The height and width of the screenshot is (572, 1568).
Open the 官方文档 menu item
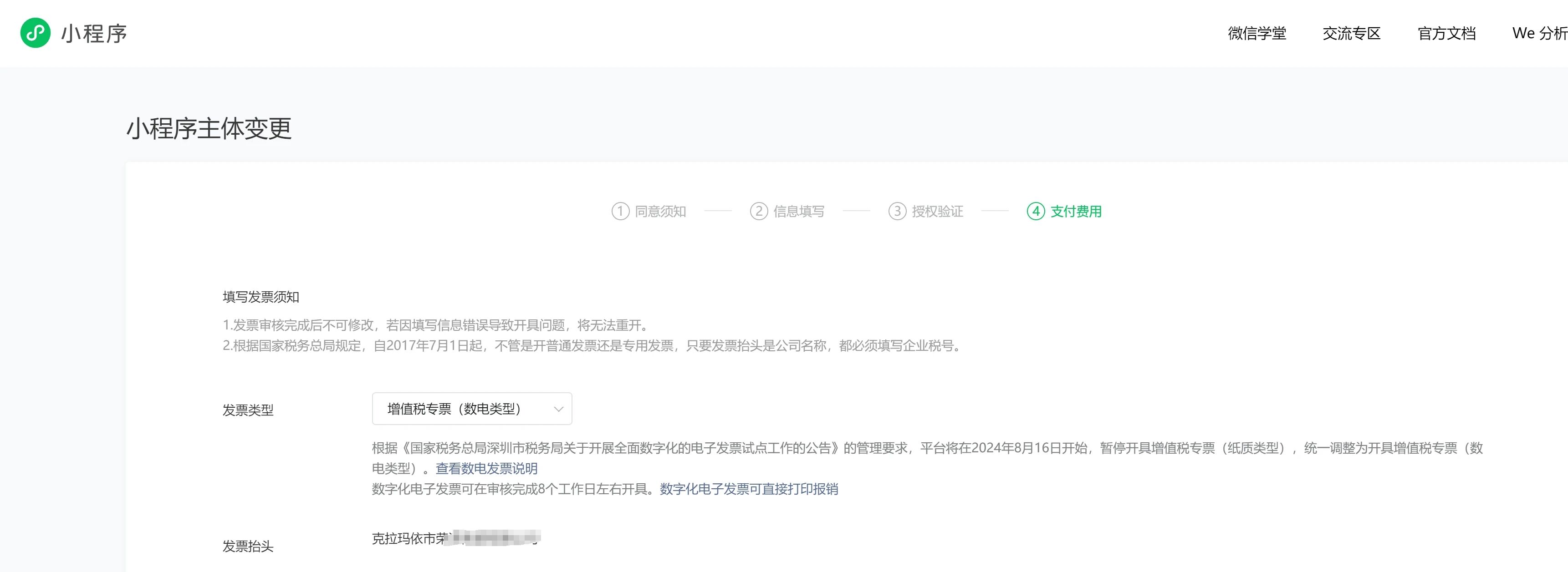tap(1446, 34)
